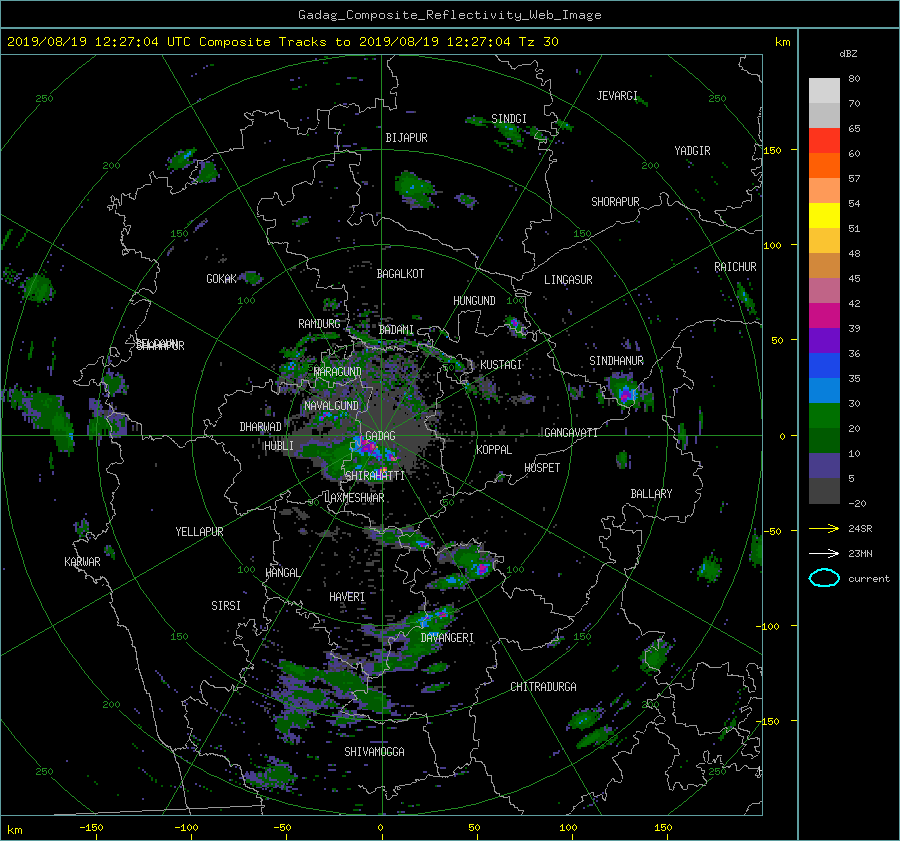Click the 'LINGASUR' city label
The width and height of the screenshot is (900, 841).
coord(568,280)
